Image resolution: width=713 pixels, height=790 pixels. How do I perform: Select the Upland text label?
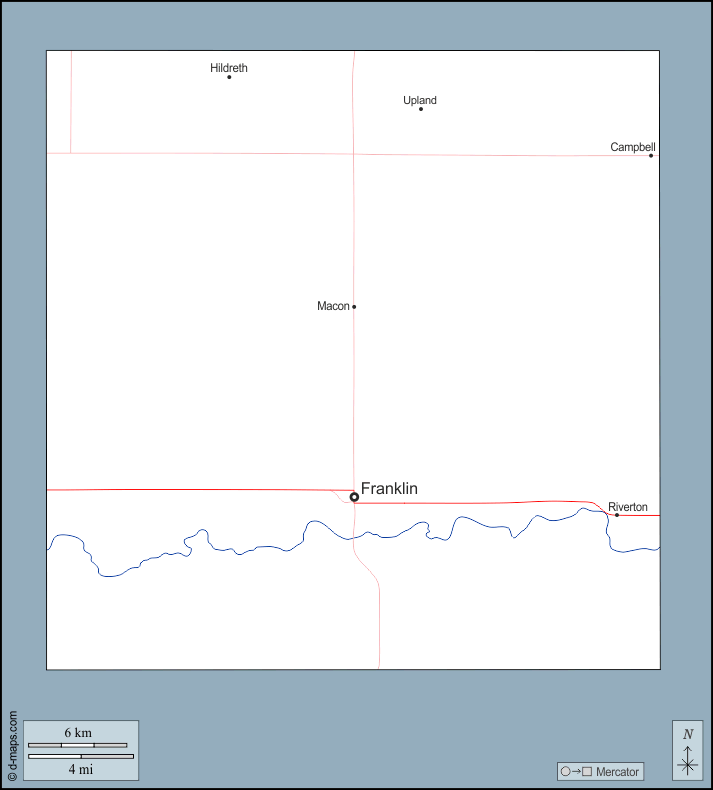point(420,100)
